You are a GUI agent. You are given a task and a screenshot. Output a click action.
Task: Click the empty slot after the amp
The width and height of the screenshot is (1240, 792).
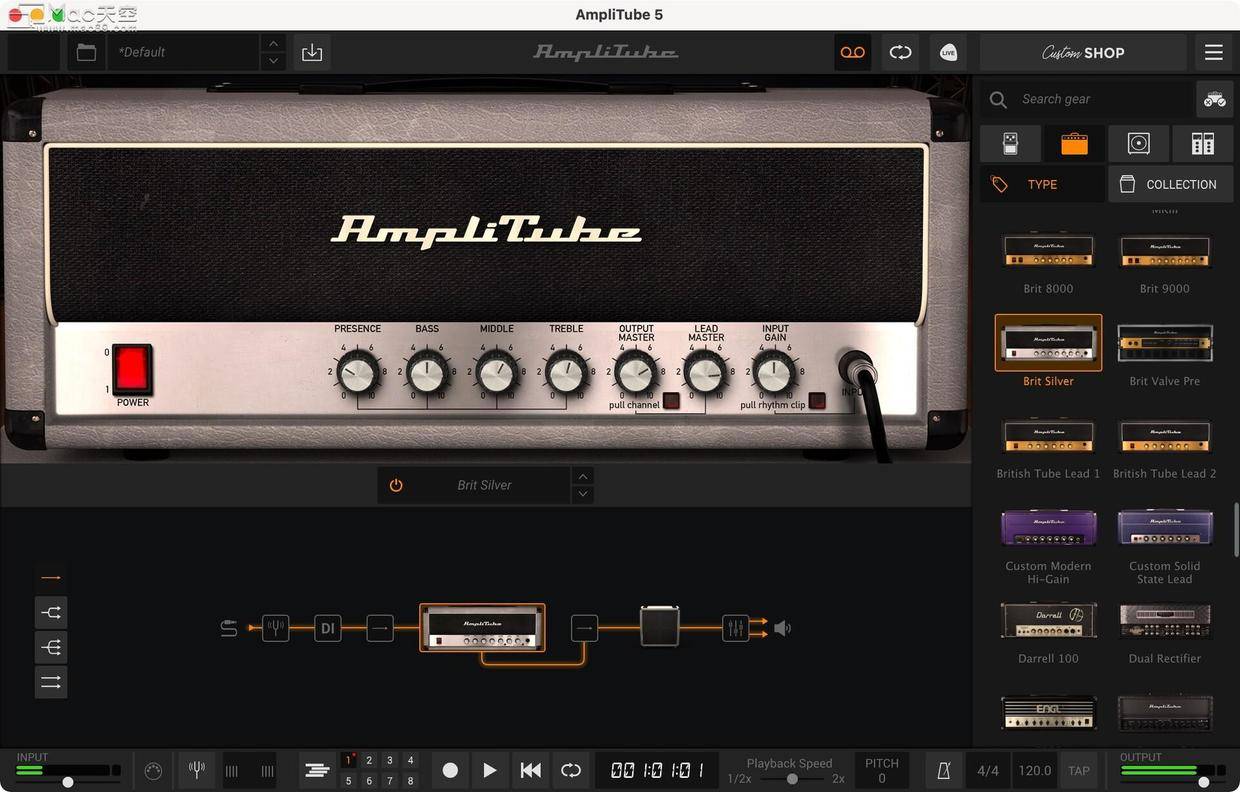tap(584, 628)
